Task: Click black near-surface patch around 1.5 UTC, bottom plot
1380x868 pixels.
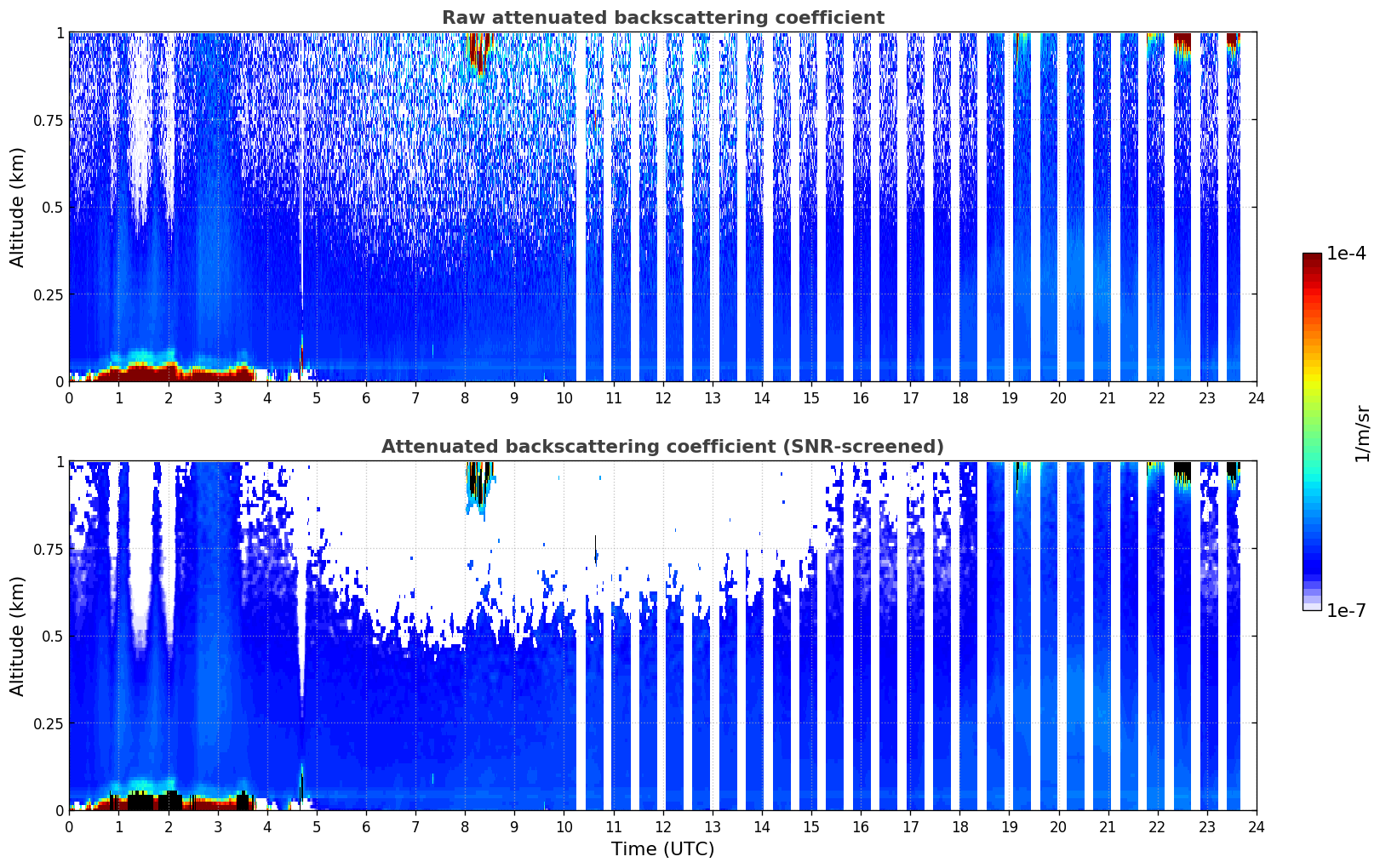Action: [140, 801]
